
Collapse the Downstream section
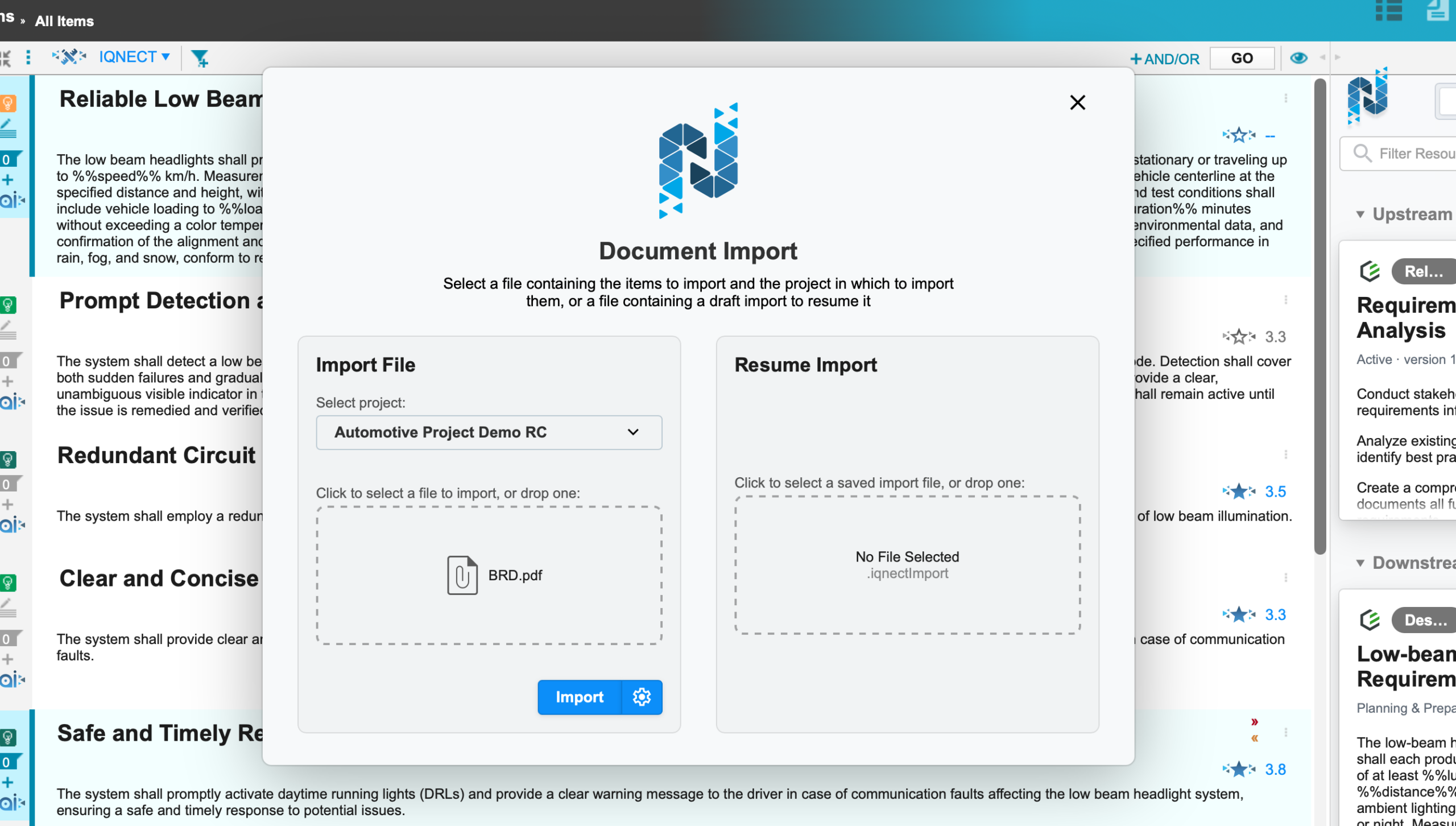tap(1360, 563)
